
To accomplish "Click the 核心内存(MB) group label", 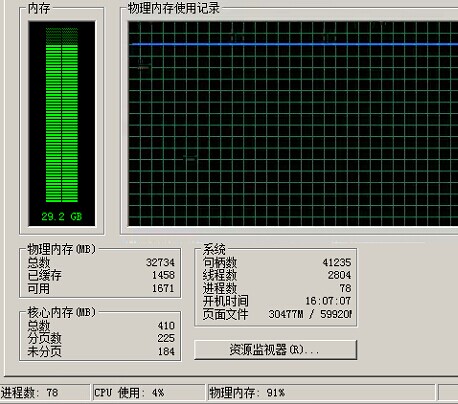I will (x=62, y=312).
